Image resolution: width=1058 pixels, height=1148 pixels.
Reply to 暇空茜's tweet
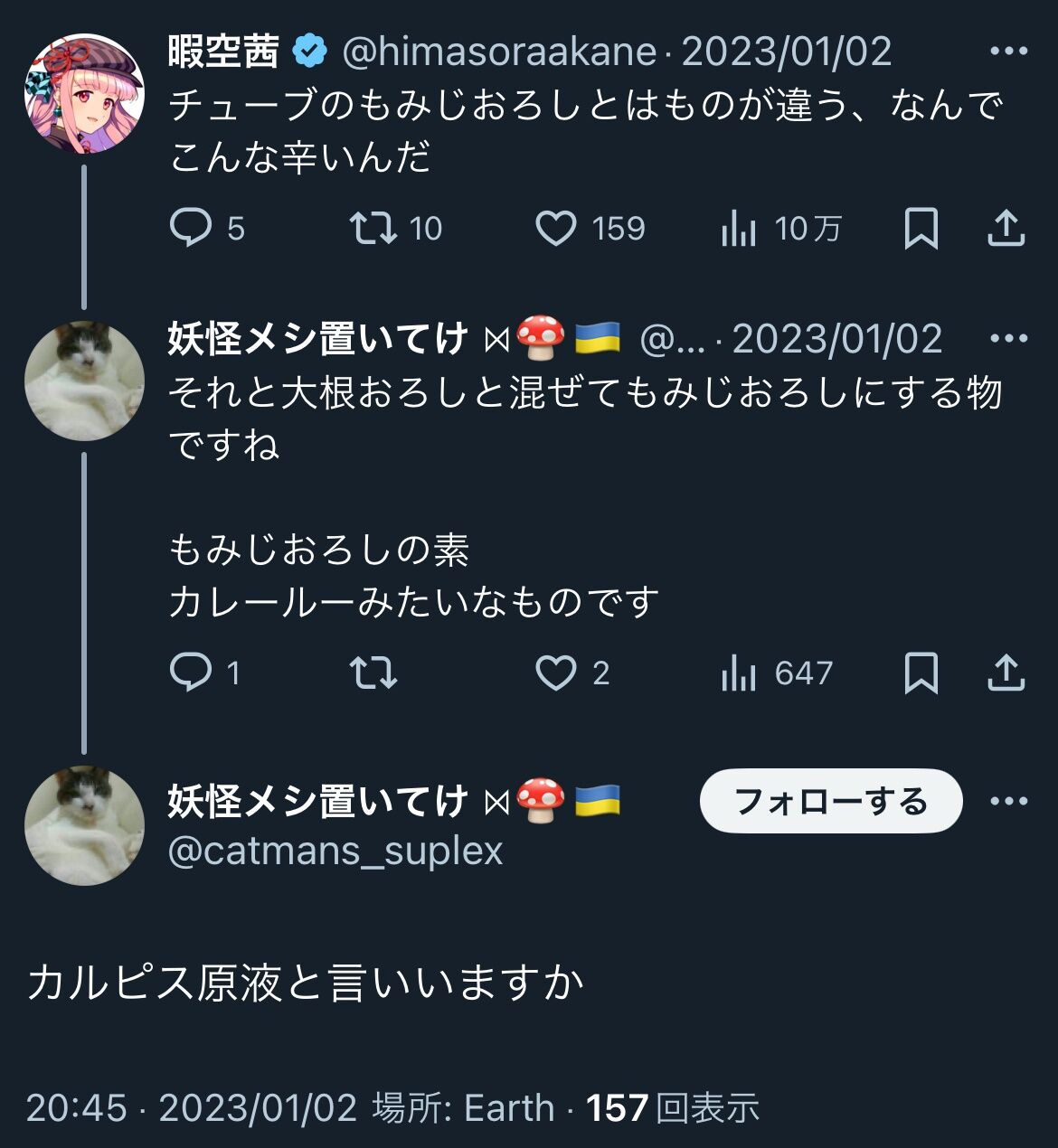pos(191,229)
